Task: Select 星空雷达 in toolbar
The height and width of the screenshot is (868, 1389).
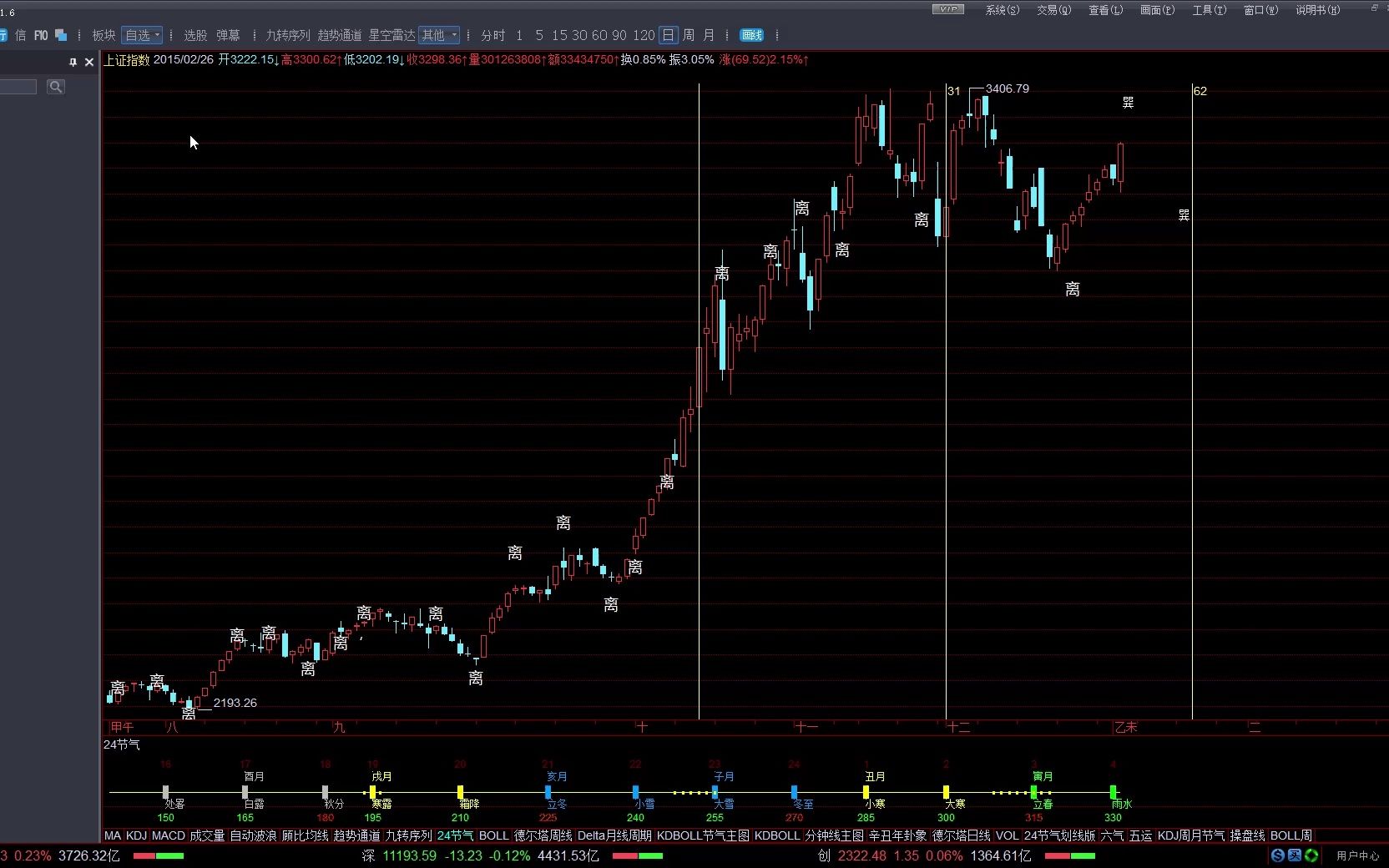Action: click(391, 35)
